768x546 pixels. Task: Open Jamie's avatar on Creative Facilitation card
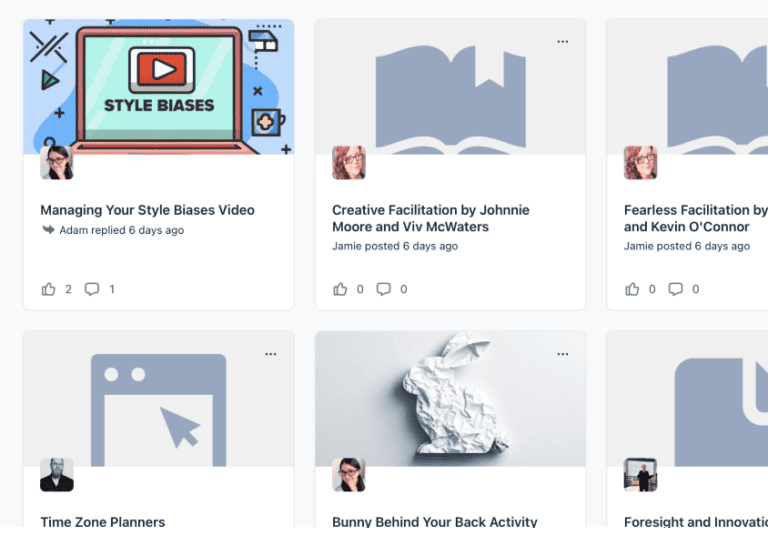coord(349,162)
